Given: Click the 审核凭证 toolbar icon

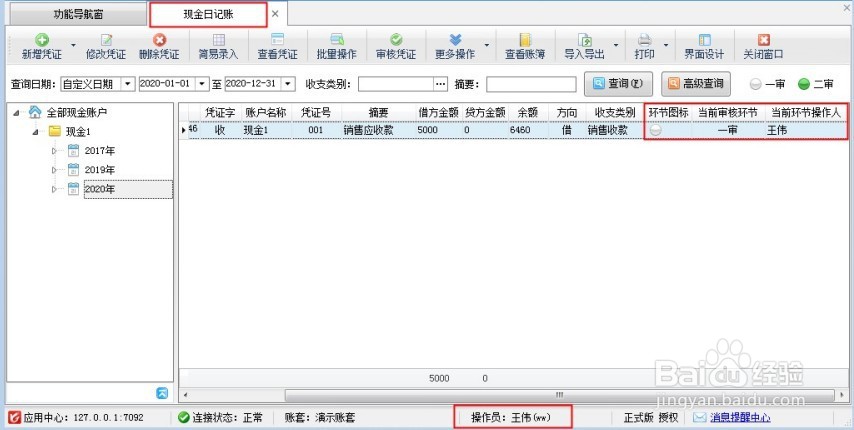Looking at the screenshot, I should (x=396, y=40).
